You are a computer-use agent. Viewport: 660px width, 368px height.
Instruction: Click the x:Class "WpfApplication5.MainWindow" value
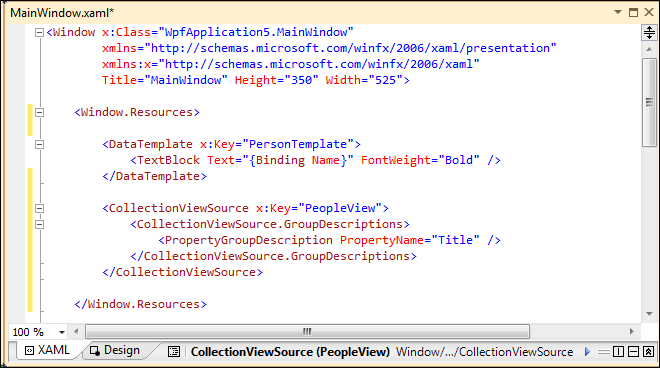pyautogui.click(x=256, y=32)
